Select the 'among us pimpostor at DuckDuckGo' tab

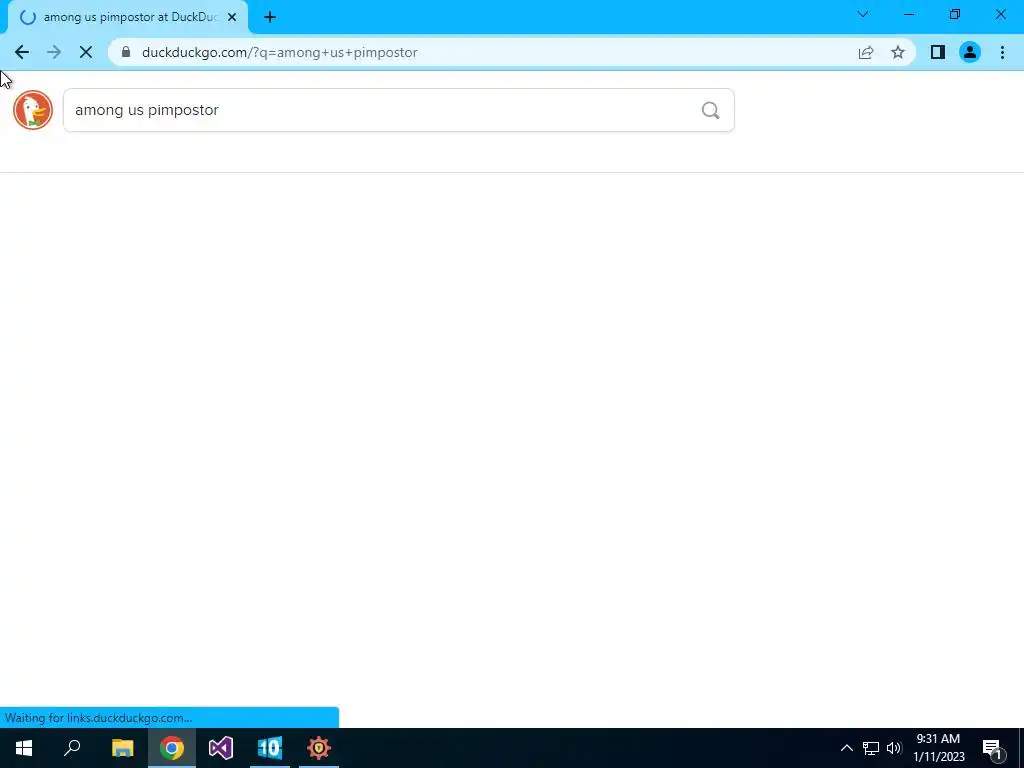(x=128, y=17)
